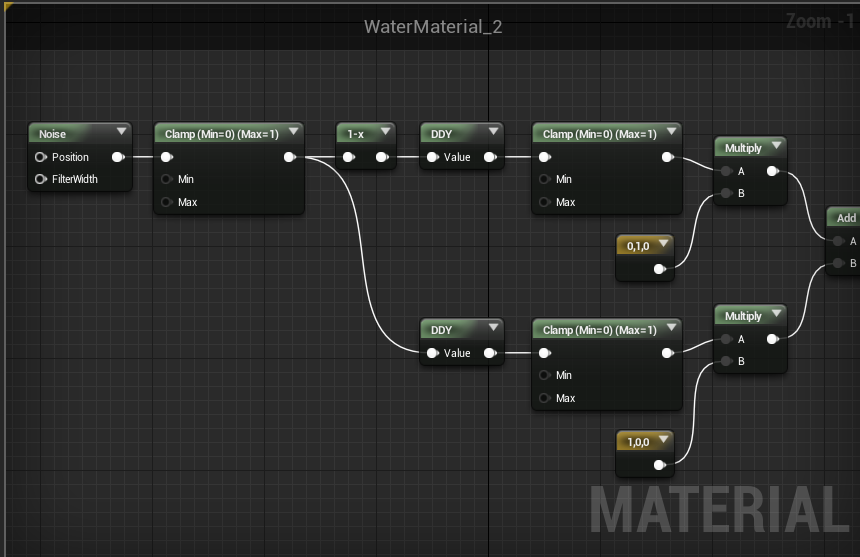
Task: Click the 0,1,0 constant output pin
Action: pyautogui.click(x=660, y=269)
